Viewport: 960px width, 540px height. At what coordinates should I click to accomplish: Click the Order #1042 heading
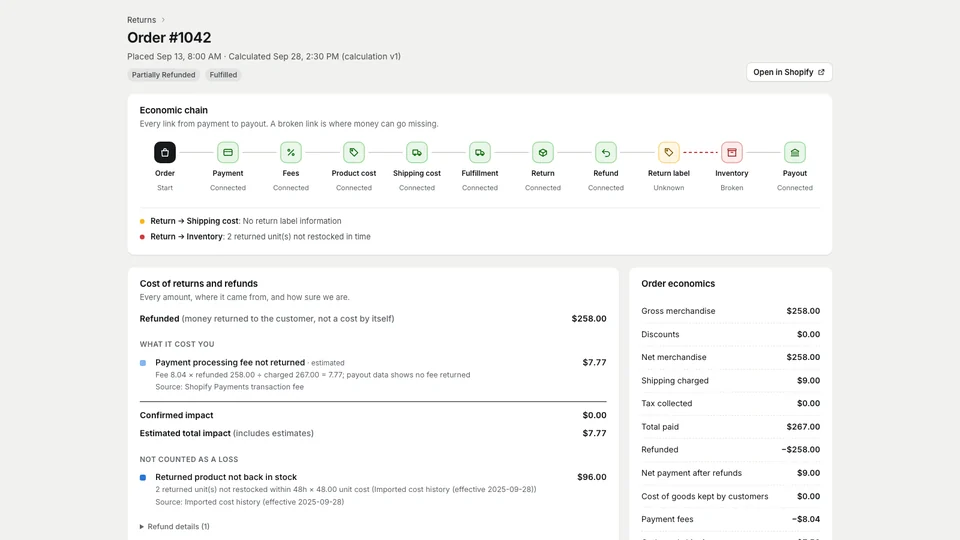pyautogui.click(x=169, y=37)
